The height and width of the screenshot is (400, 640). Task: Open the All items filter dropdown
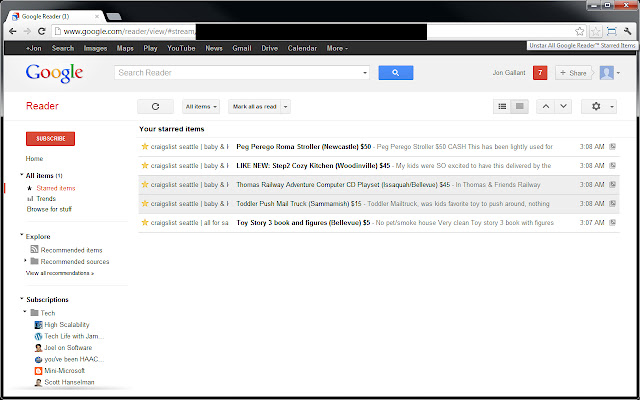[201, 107]
